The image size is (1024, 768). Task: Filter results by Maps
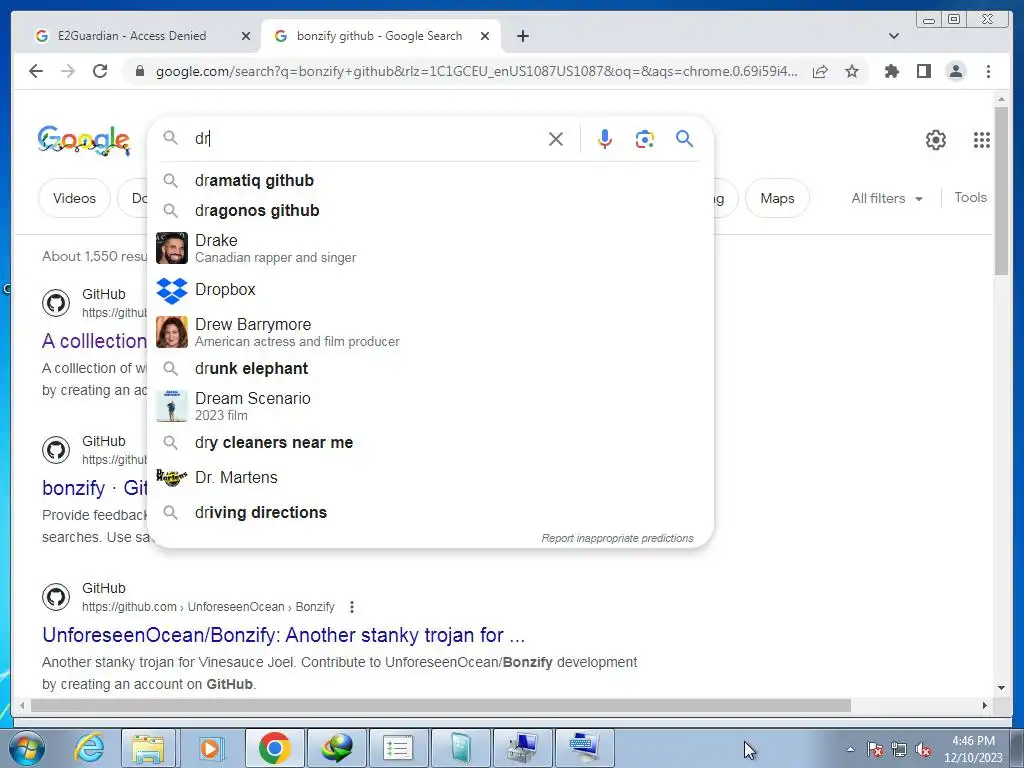(777, 198)
